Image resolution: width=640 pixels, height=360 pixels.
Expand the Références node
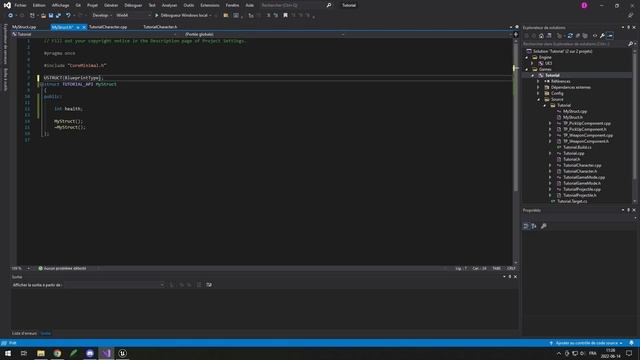click(x=538, y=81)
